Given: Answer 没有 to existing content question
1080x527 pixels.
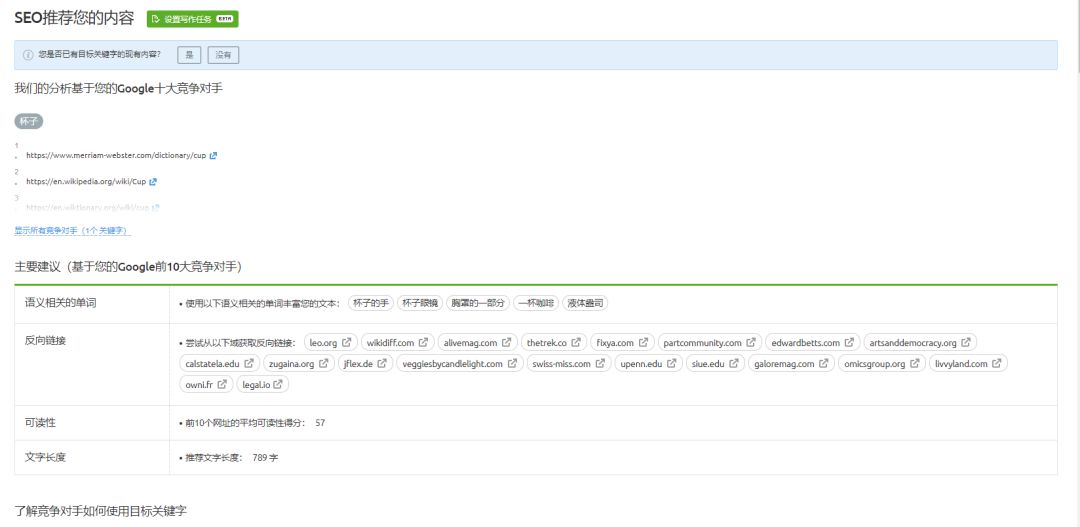Looking at the screenshot, I should coord(223,55).
